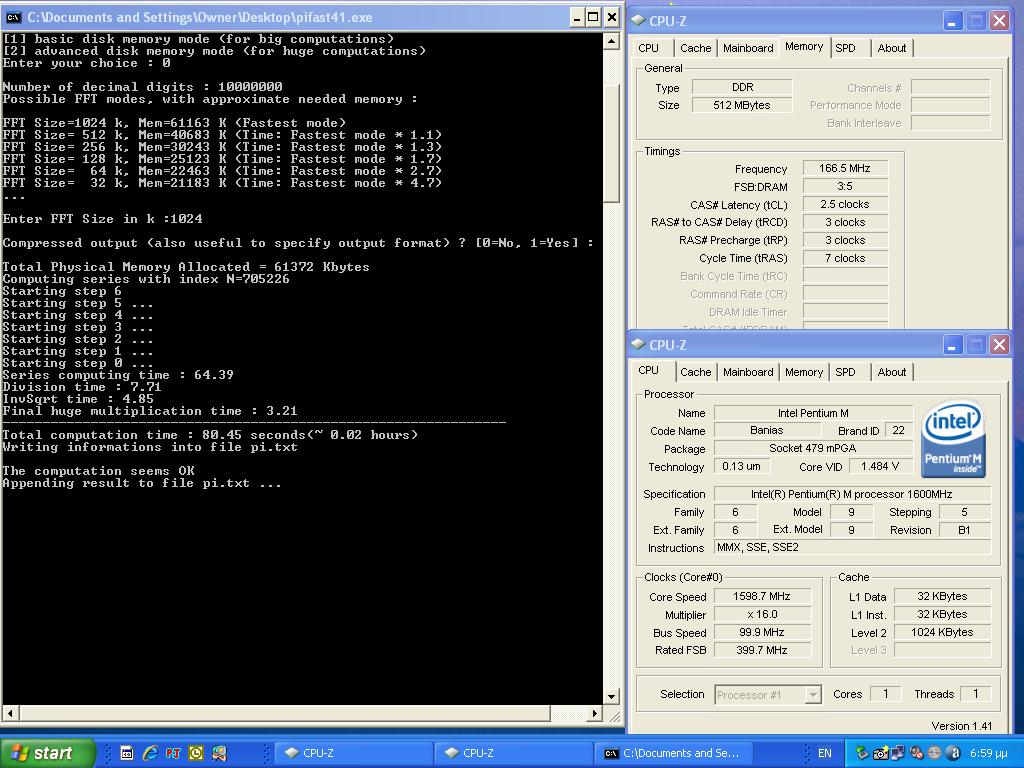Click the CPU-Z title icon in Memory window

[639, 20]
